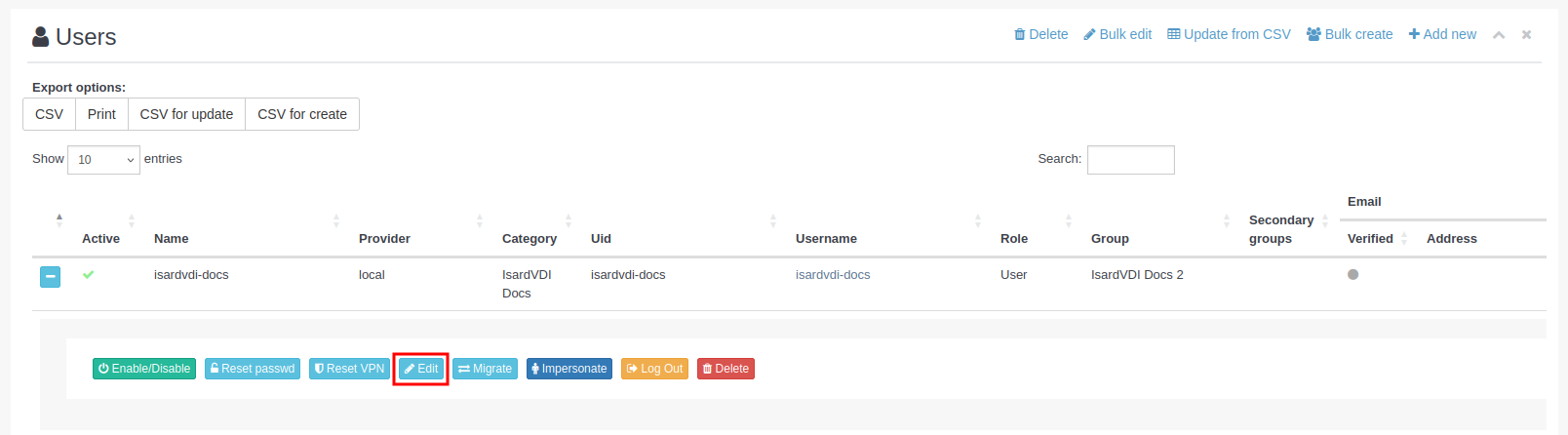
Task: Sort table by Name column header
Action: click(172, 239)
